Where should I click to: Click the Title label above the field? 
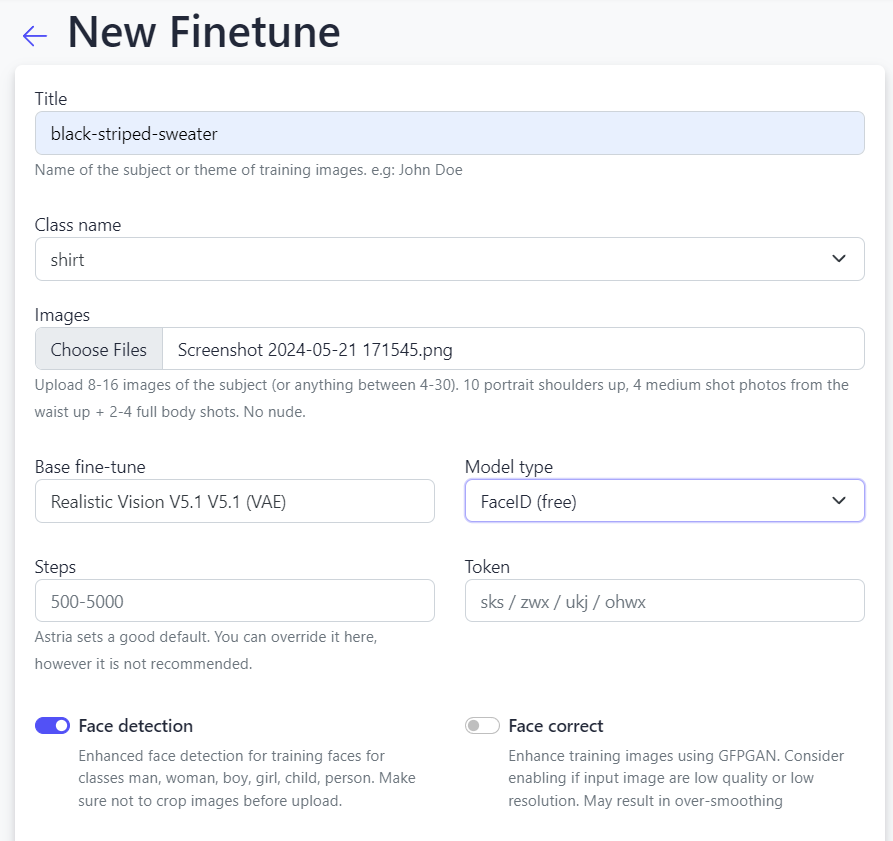pyautogui.click(x=51, y=98)
